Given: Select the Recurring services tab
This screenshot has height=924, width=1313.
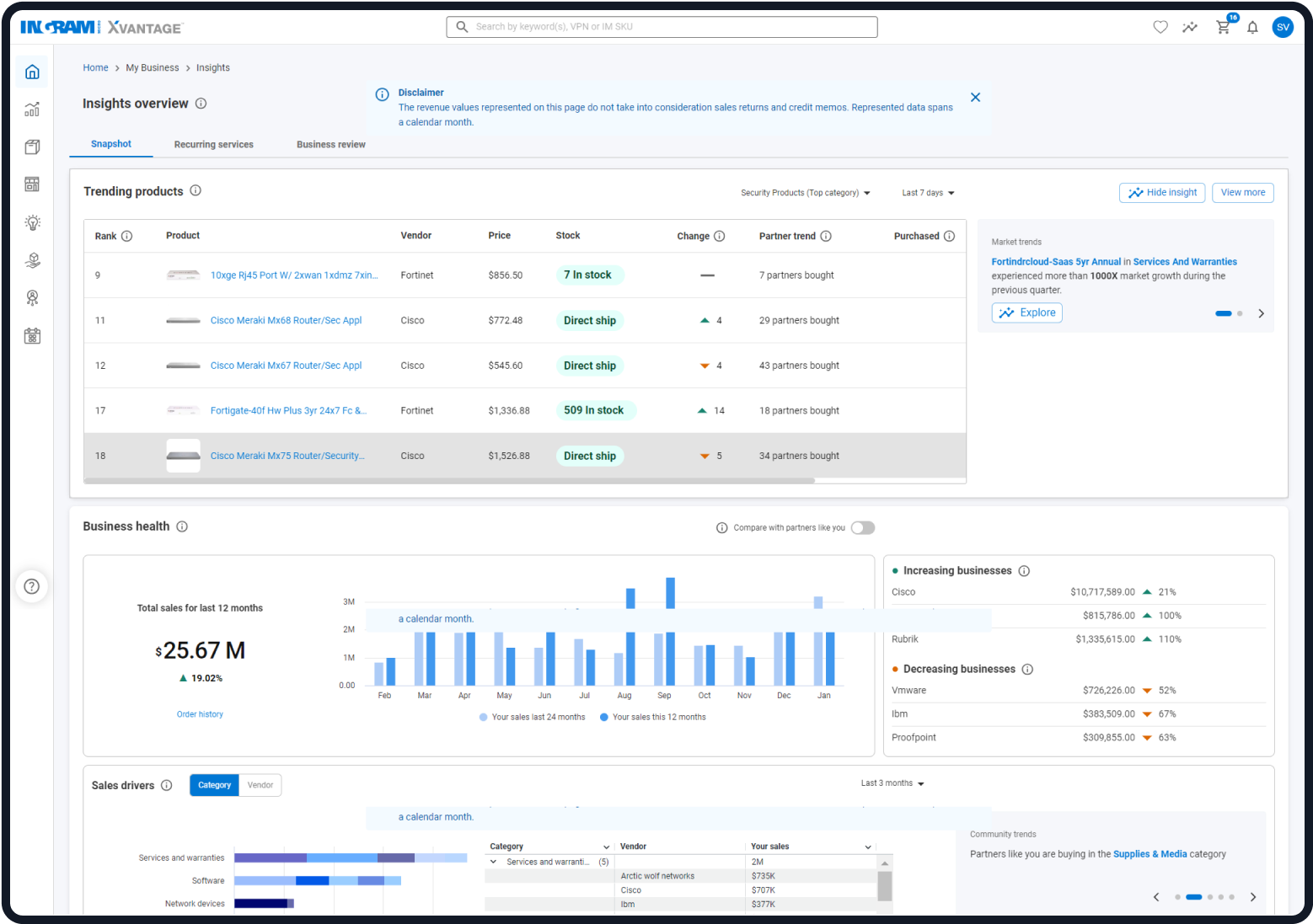Looking at the screenshot, I should [214, 145].
